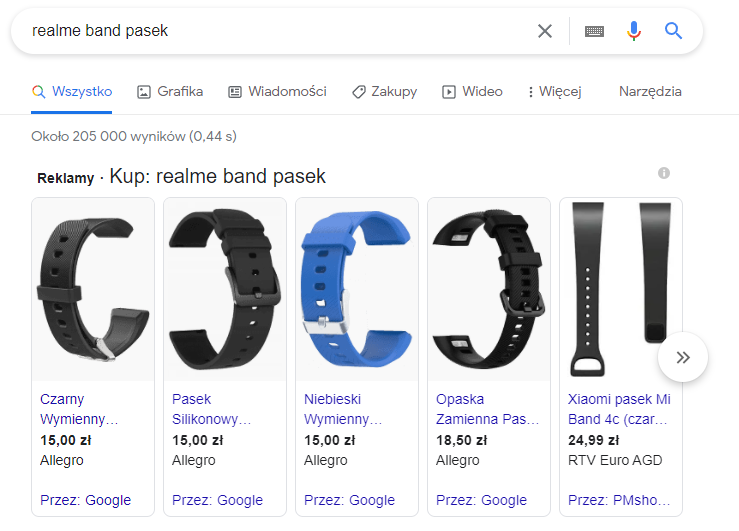Show next products with double-arrow button
The height and width of the screenshot is (531, 739).
pyautogui.click(x=682, y=357)
